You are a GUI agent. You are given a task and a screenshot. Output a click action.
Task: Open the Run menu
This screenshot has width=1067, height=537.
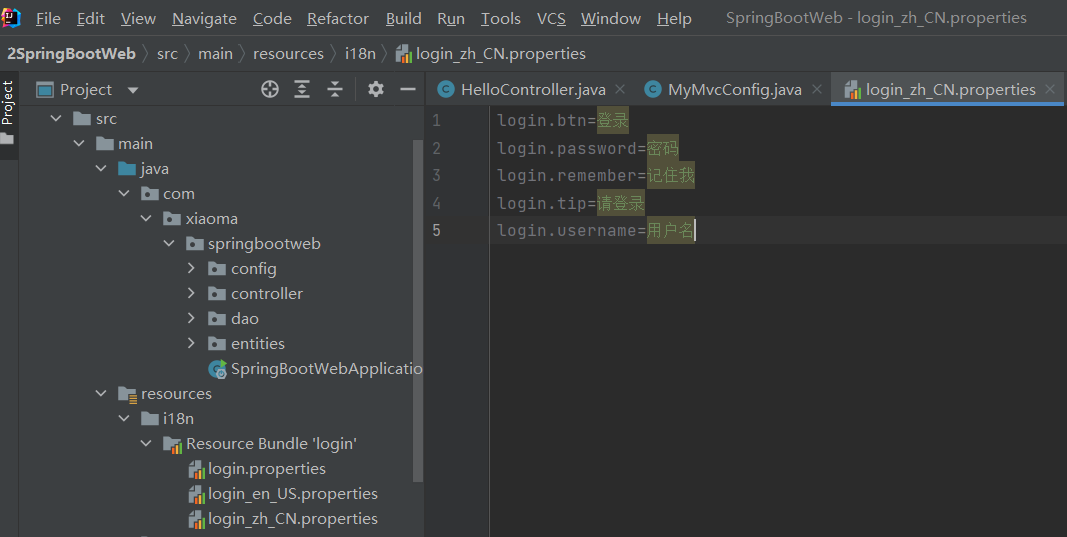pyautogui.click(x=450, y=18)
